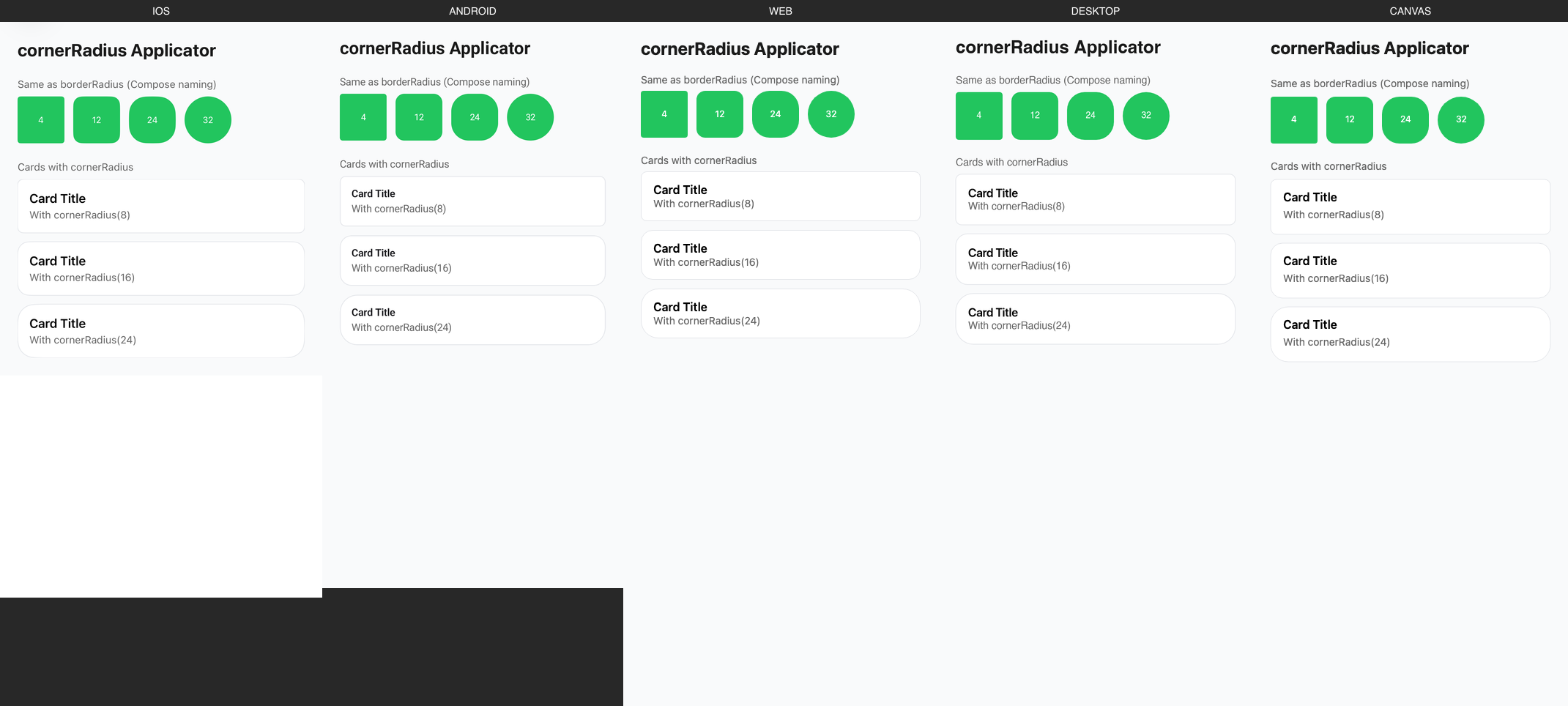The image size is (1568, 706).
Task: Open Web card With cornerRadius(8)
Action: point(781,196)
